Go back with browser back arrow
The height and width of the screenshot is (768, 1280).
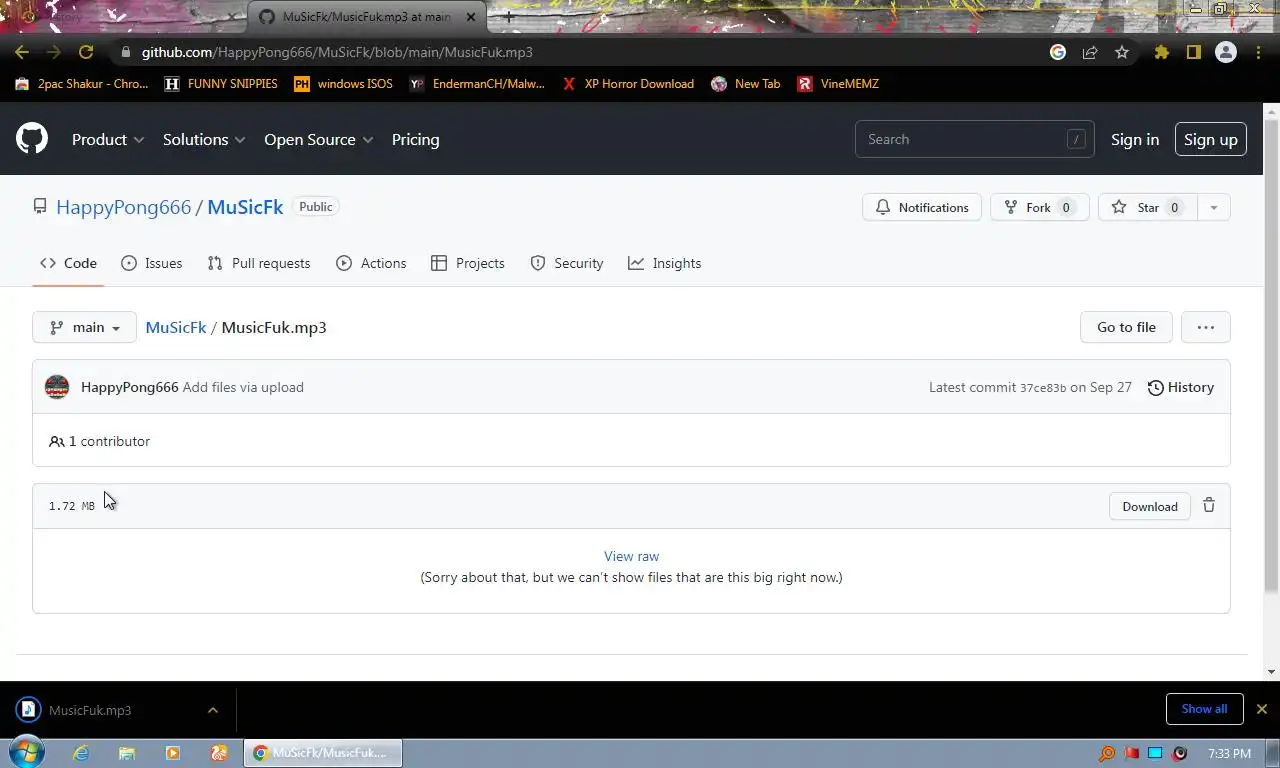pyautogui.click(x=22, y=52)
